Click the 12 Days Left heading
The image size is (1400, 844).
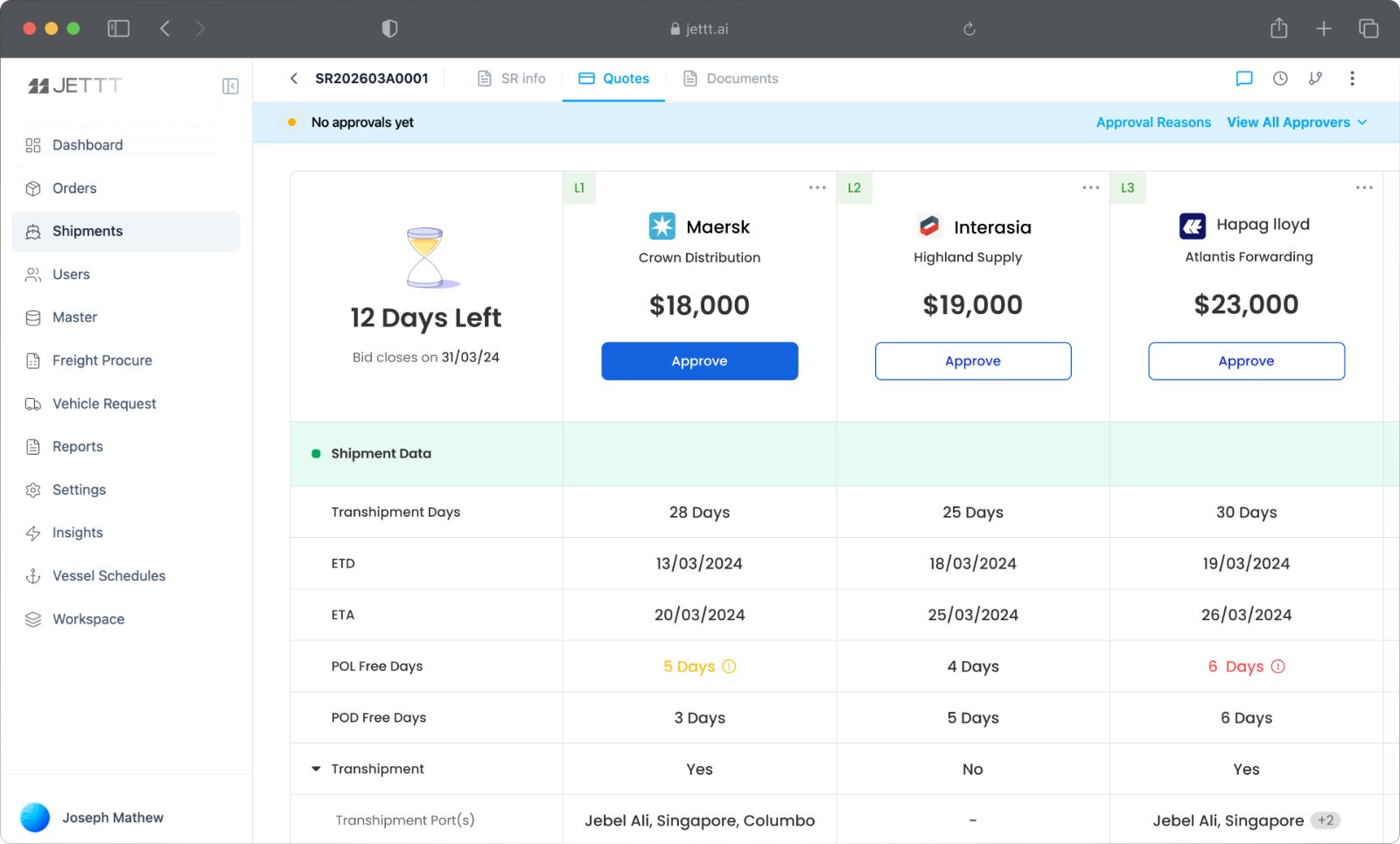[x=426, y=317]
